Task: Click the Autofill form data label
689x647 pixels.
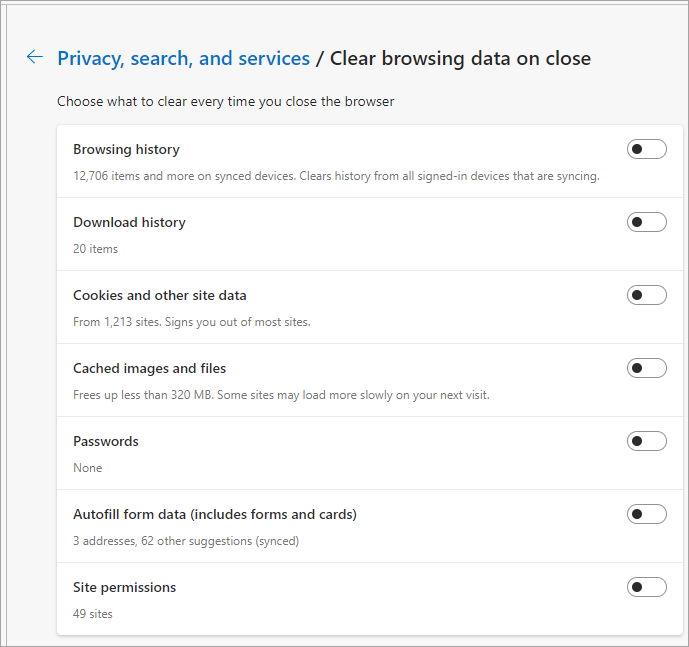Action: tap(215, 514)
